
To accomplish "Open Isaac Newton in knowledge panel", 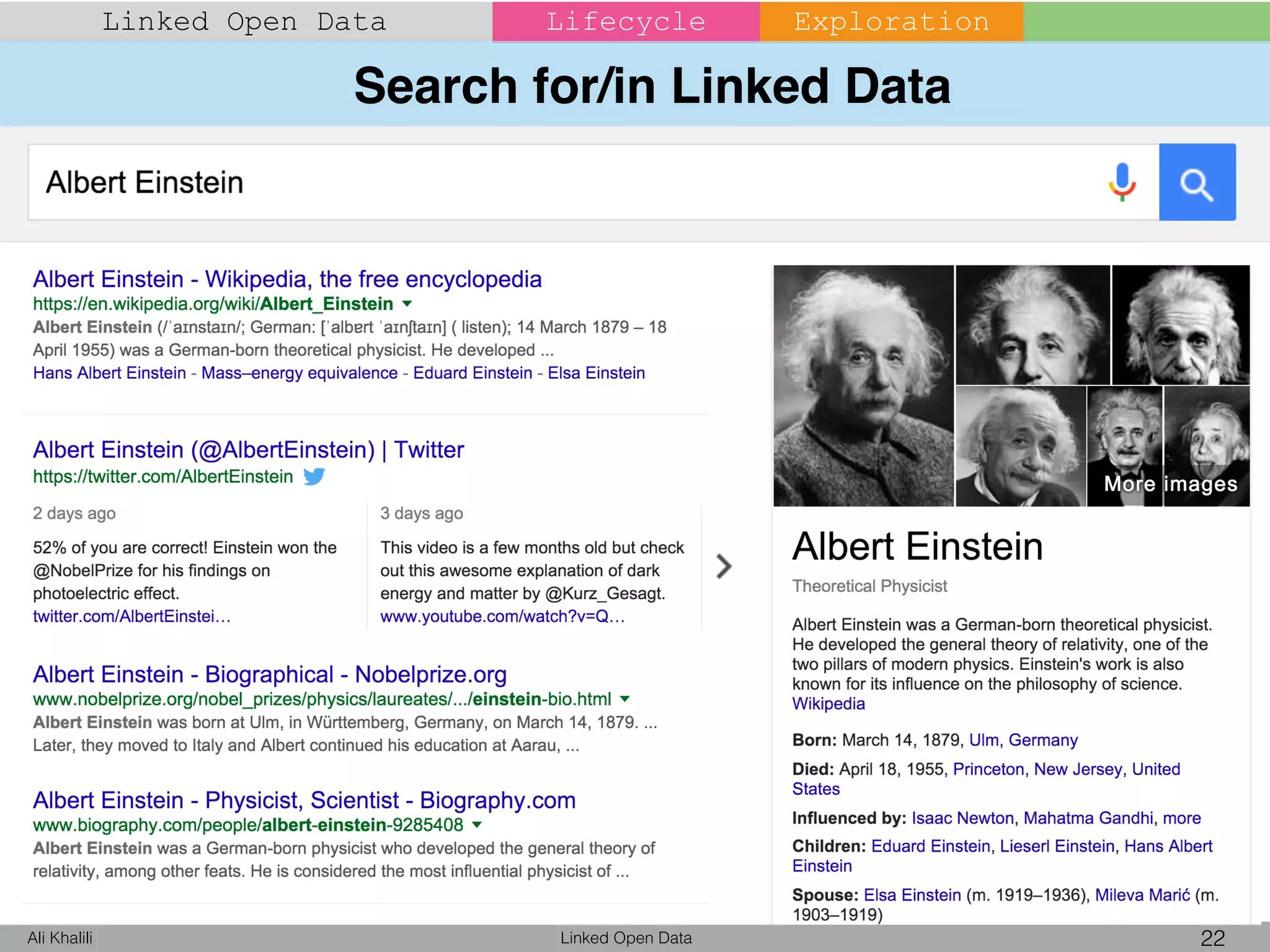I will click(962, 818).
